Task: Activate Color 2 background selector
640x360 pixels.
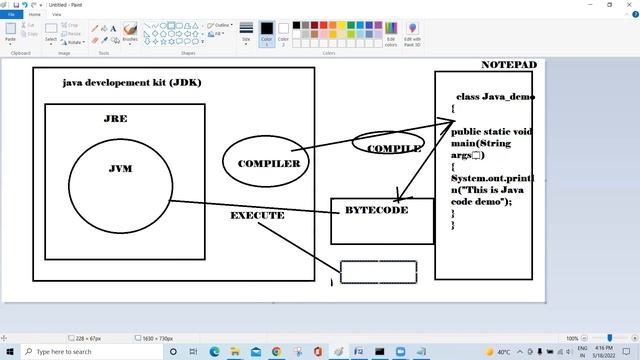Action: pyautogui.click(x=283, y=34)
